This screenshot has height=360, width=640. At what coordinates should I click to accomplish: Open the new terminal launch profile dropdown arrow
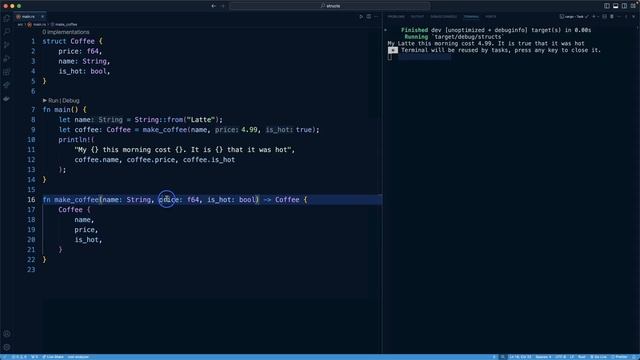coord(599,16)
